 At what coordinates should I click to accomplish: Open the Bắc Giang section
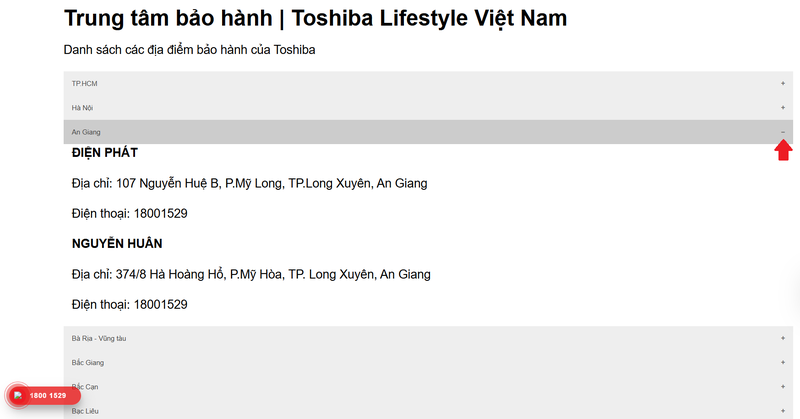coord(428,362)
